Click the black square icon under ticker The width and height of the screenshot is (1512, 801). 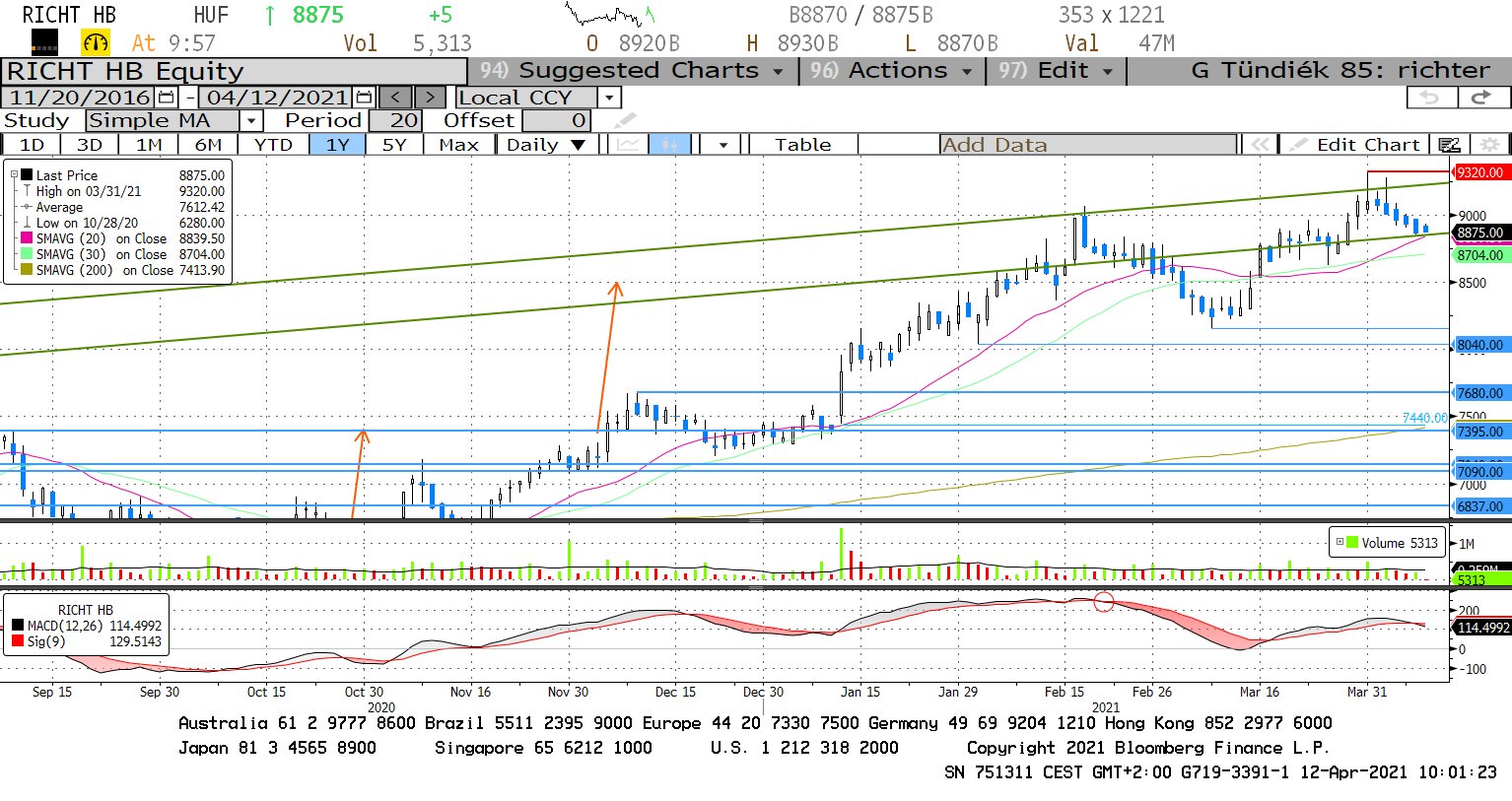coord(44,42)
